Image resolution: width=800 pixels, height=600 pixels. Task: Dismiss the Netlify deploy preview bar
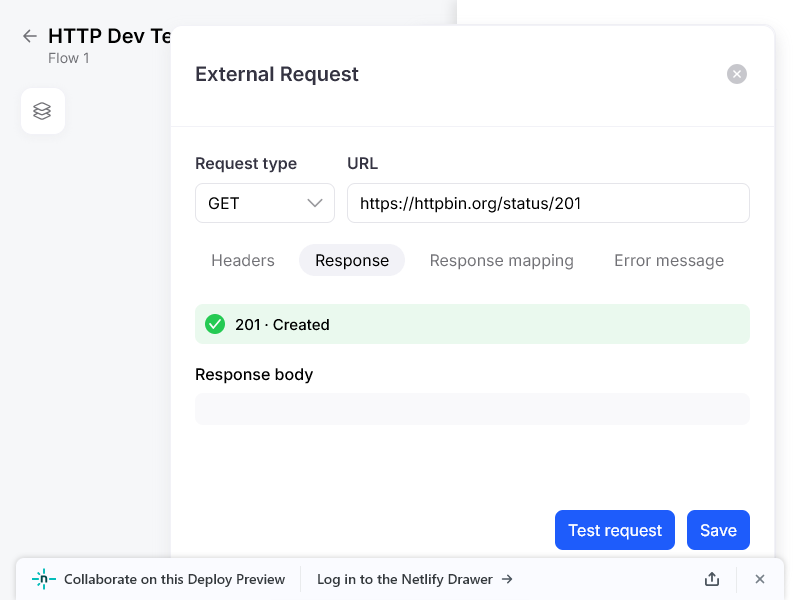(x=760, y=579)
